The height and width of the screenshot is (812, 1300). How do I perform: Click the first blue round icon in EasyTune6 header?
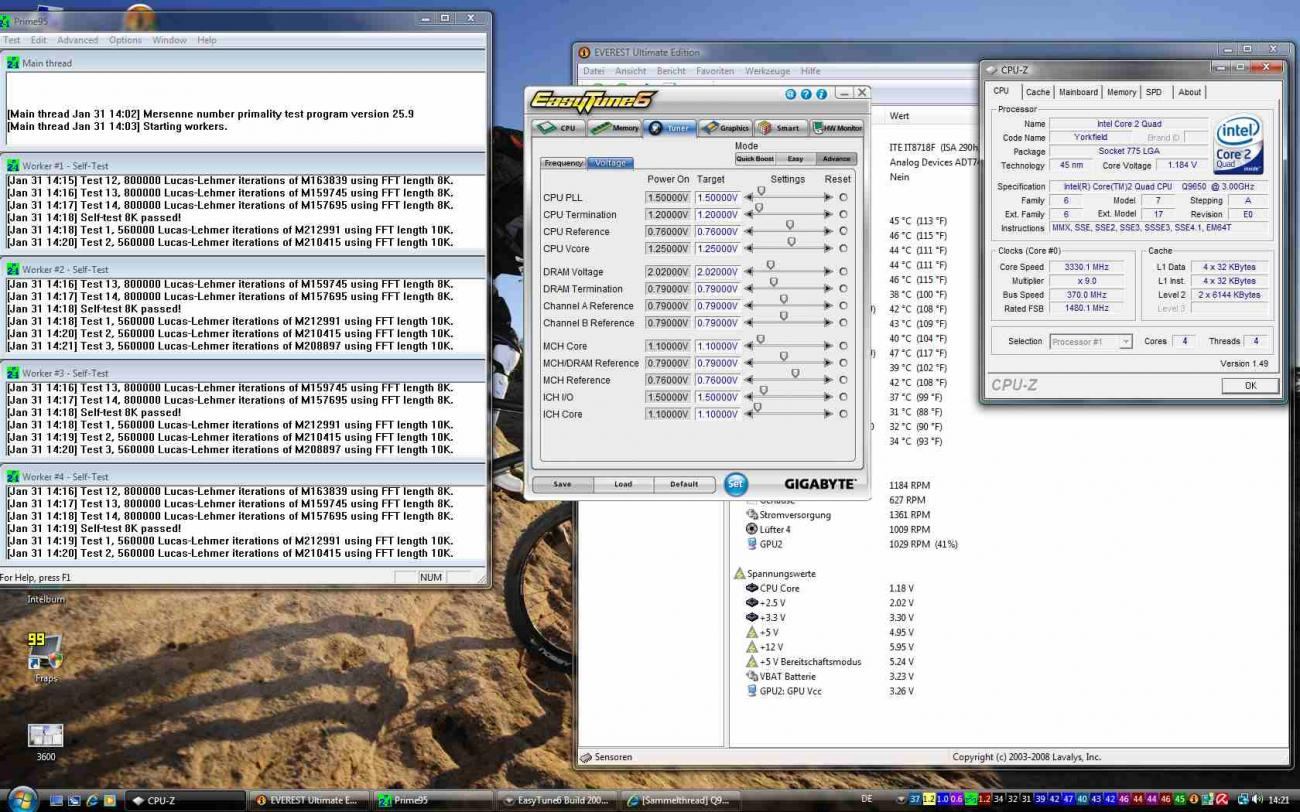tap(791, 94)
